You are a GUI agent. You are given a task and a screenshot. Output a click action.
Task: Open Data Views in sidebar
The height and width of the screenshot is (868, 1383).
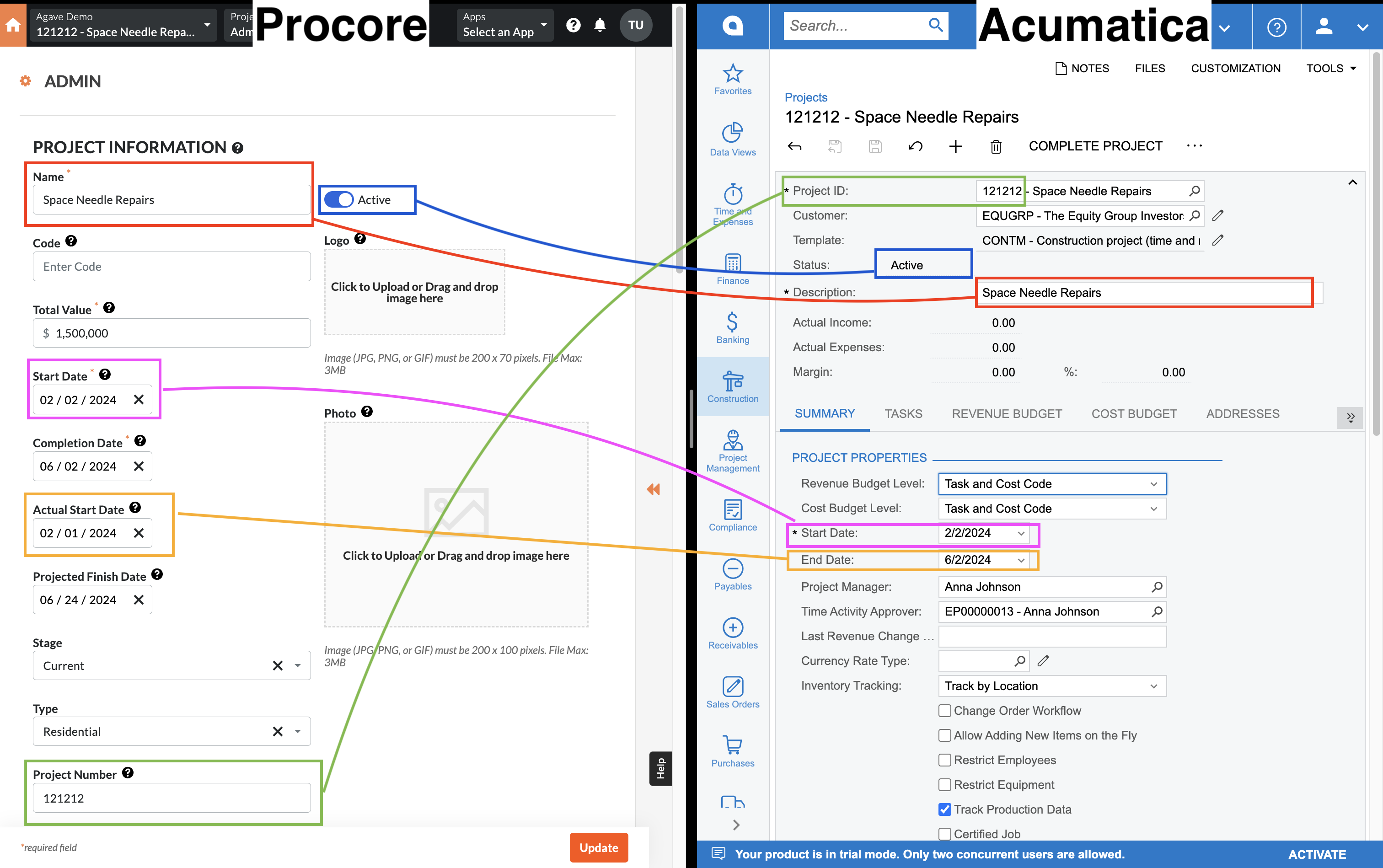click(x=733, y=139)
